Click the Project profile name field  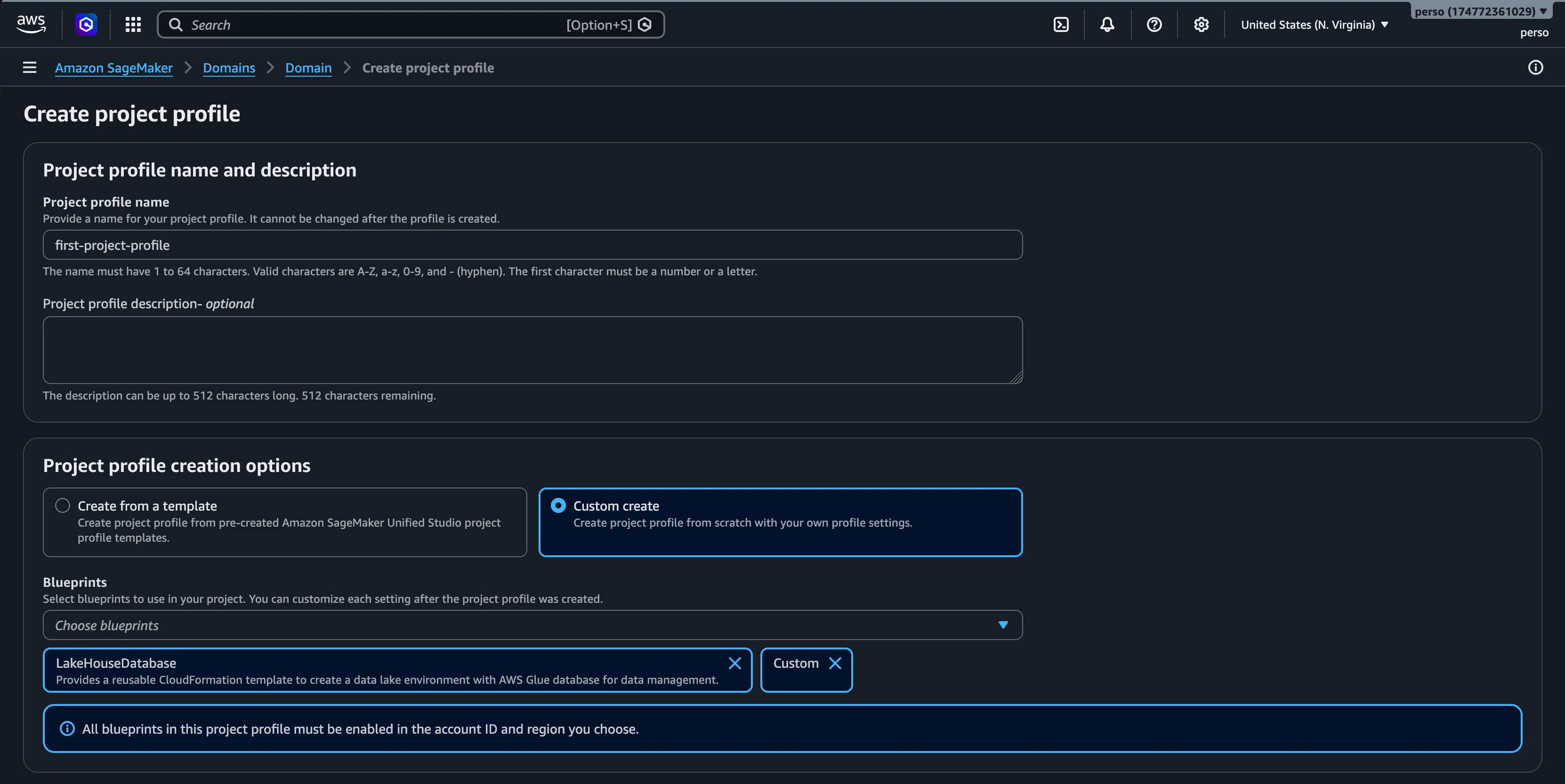532,245
